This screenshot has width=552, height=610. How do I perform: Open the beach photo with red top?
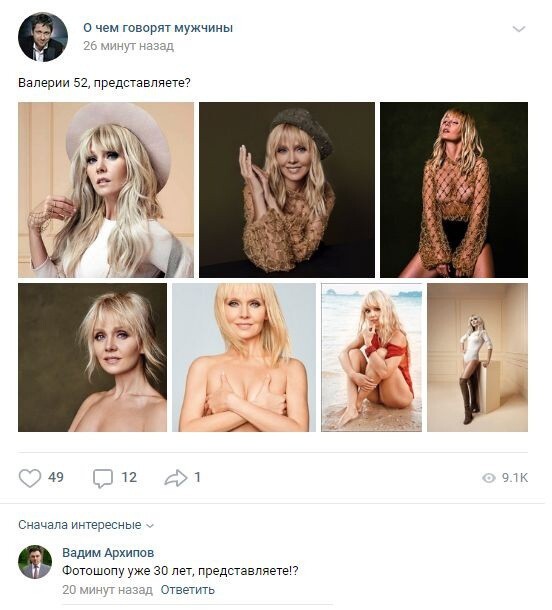click(372, 357)
